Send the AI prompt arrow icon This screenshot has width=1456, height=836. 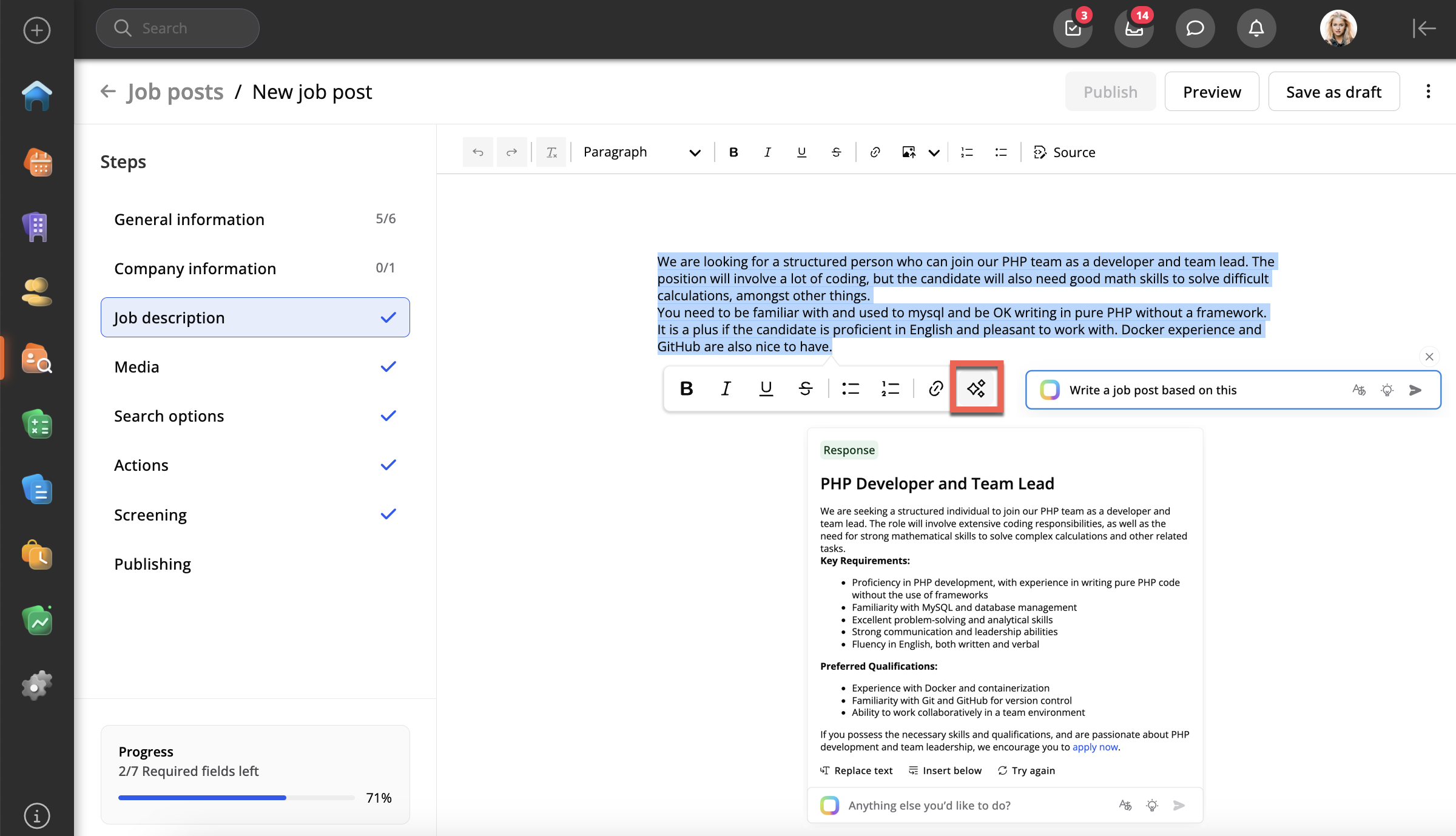pos(1415,390)
